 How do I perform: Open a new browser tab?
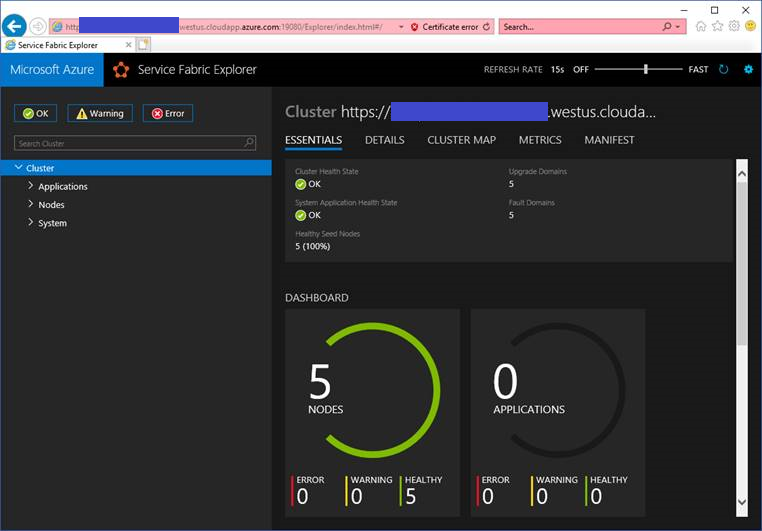[x=143, y=45]
